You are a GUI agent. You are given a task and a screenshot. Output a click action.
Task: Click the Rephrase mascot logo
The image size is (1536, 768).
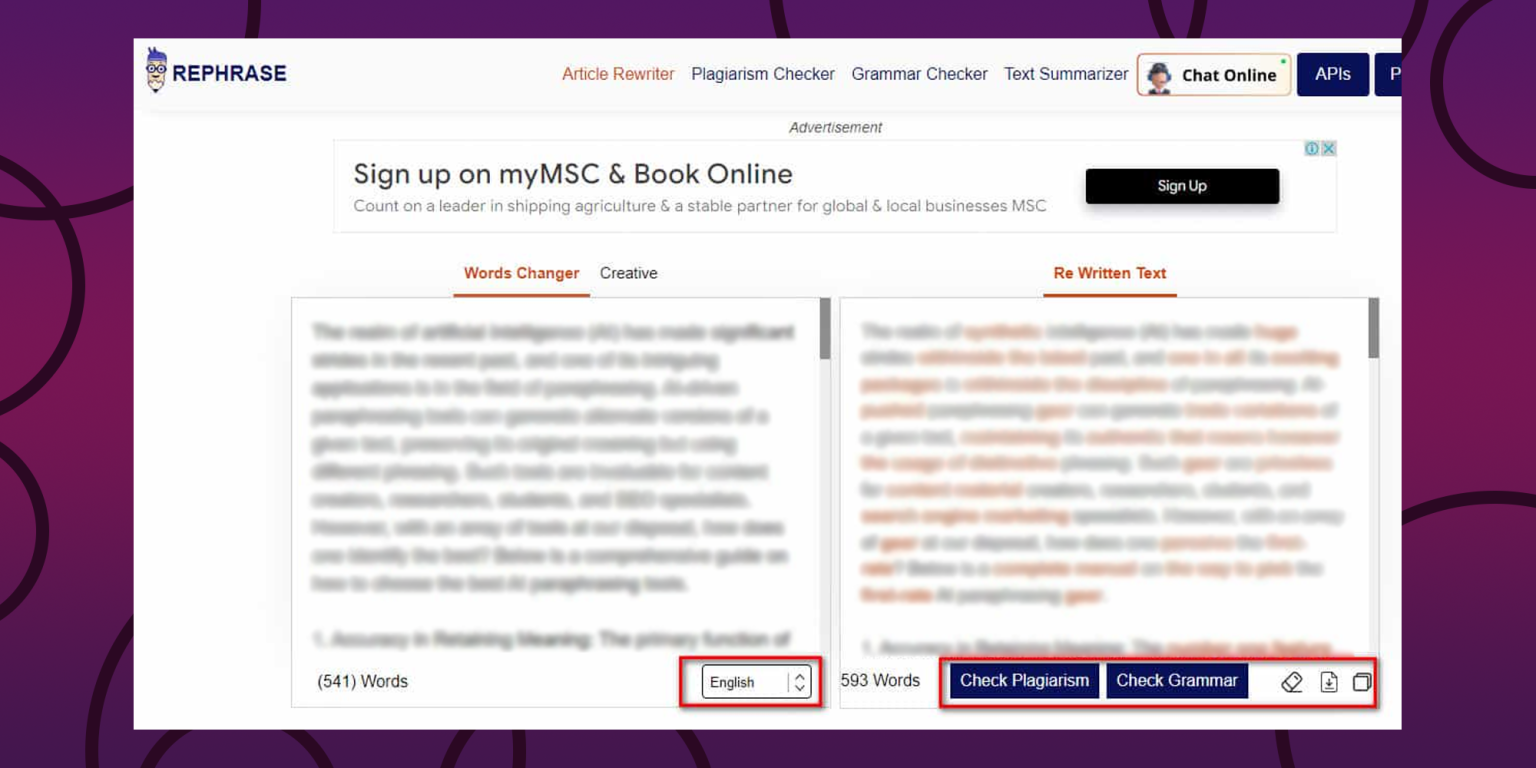(x=156, y=71)
